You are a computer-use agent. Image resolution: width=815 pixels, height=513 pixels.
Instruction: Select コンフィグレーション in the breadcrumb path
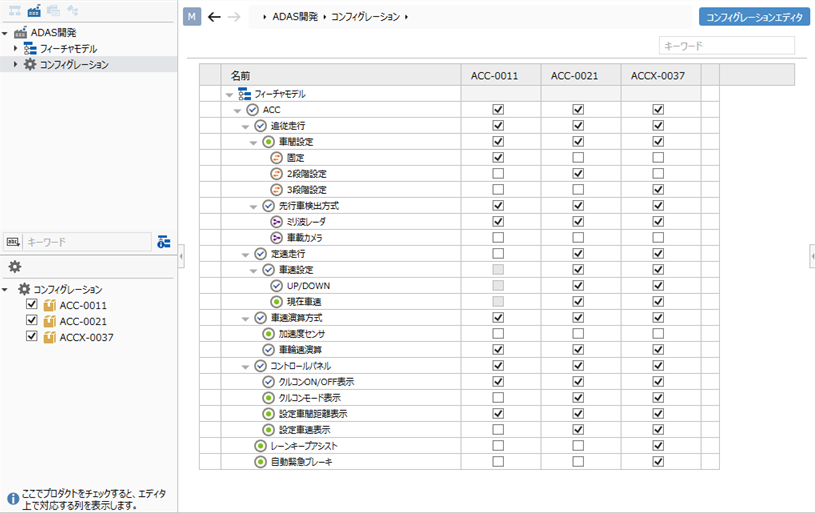tap(368, 17)
